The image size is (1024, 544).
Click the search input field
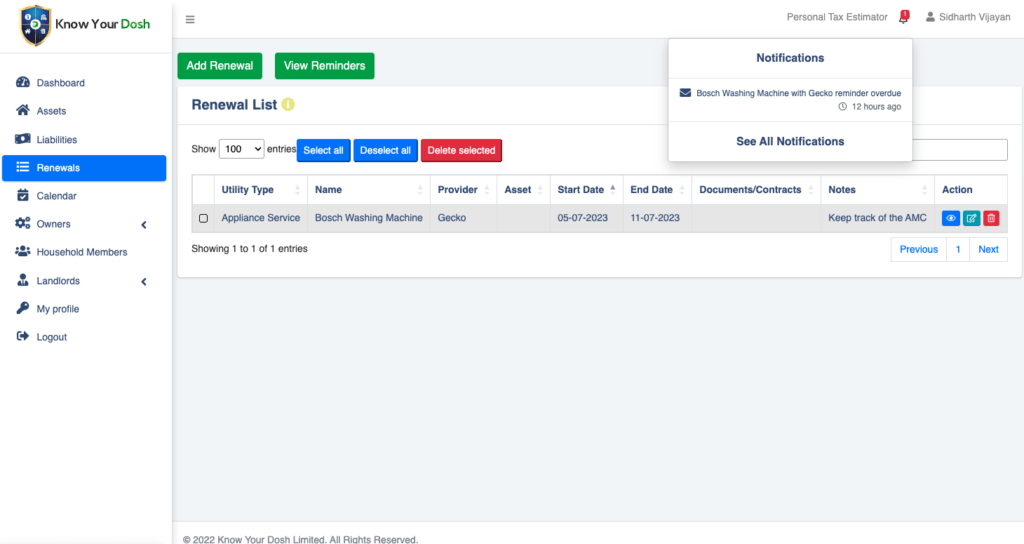(960, 150)
